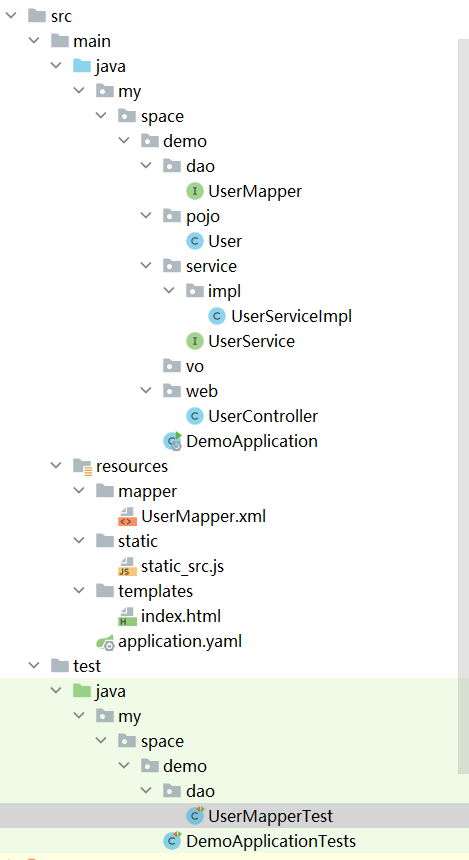
Task: Click the resources folder icon
Action: [x=82, y=467]
